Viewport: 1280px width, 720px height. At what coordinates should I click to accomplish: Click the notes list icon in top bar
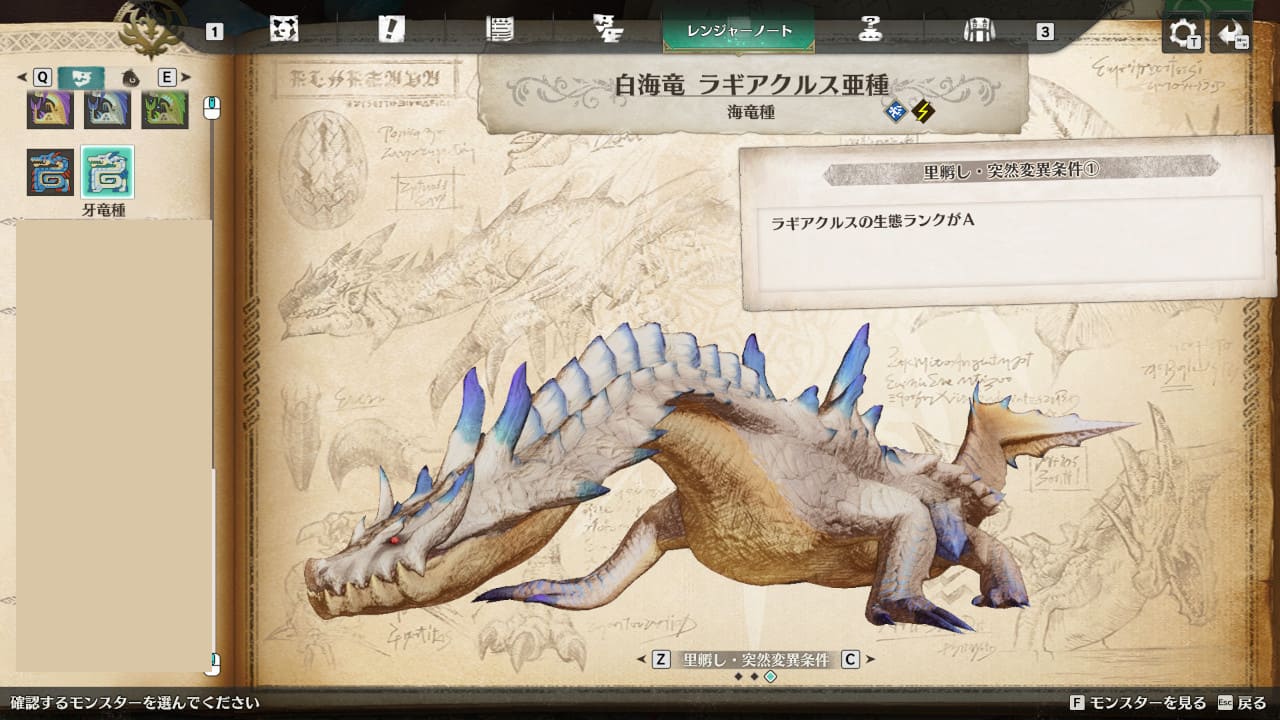point(499,30)
